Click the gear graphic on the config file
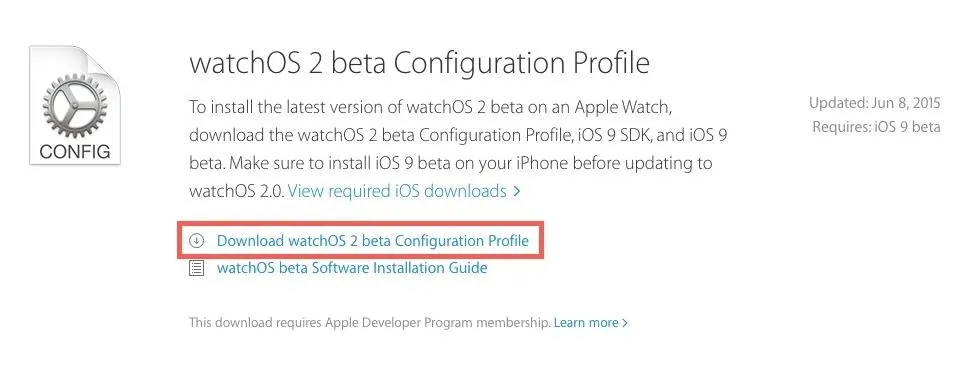 pyautogui.click(x=75, y=105)
